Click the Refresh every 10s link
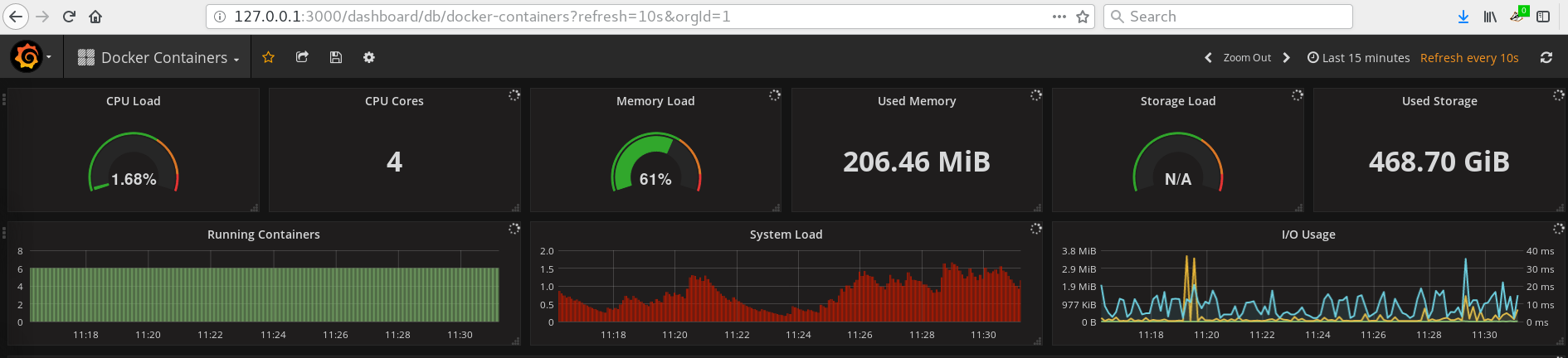 point(1469,57)
